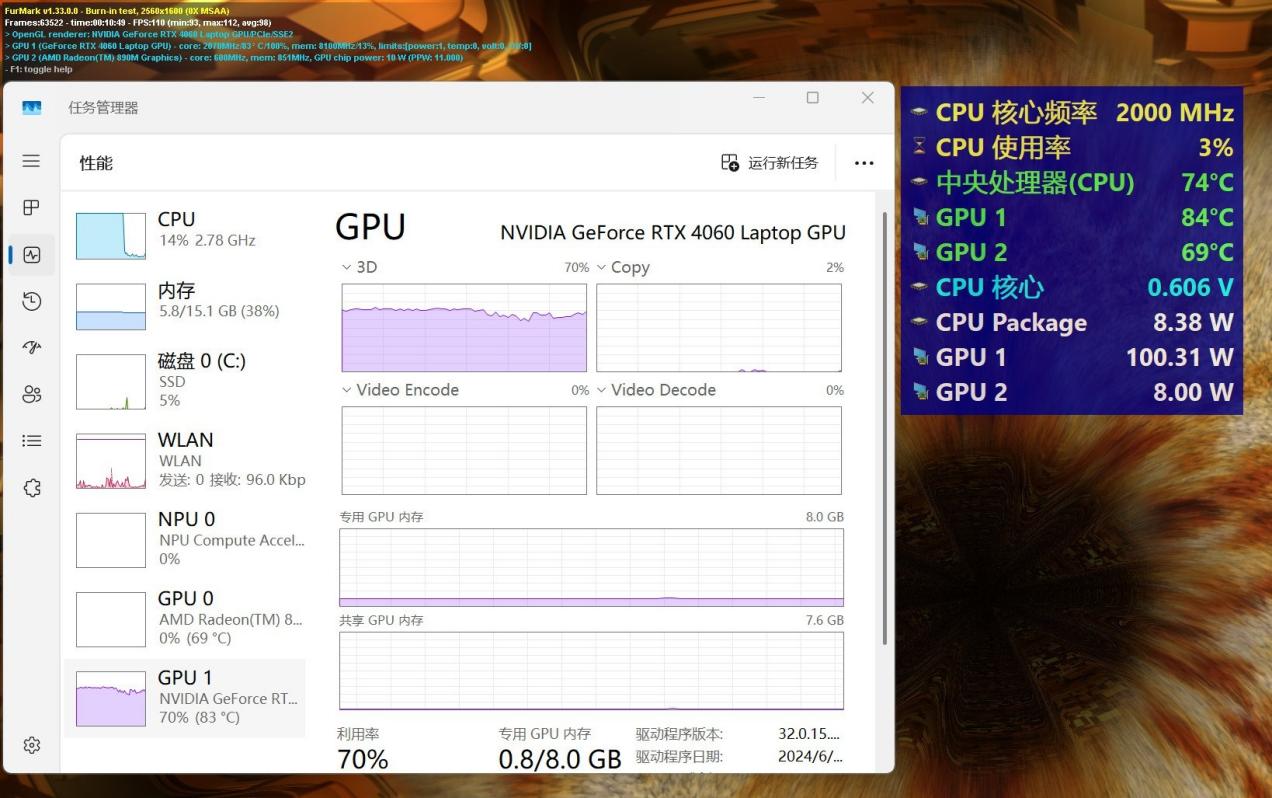Open the Startup apps page icon
The image size is (1272, 798).
click(31, 347)
